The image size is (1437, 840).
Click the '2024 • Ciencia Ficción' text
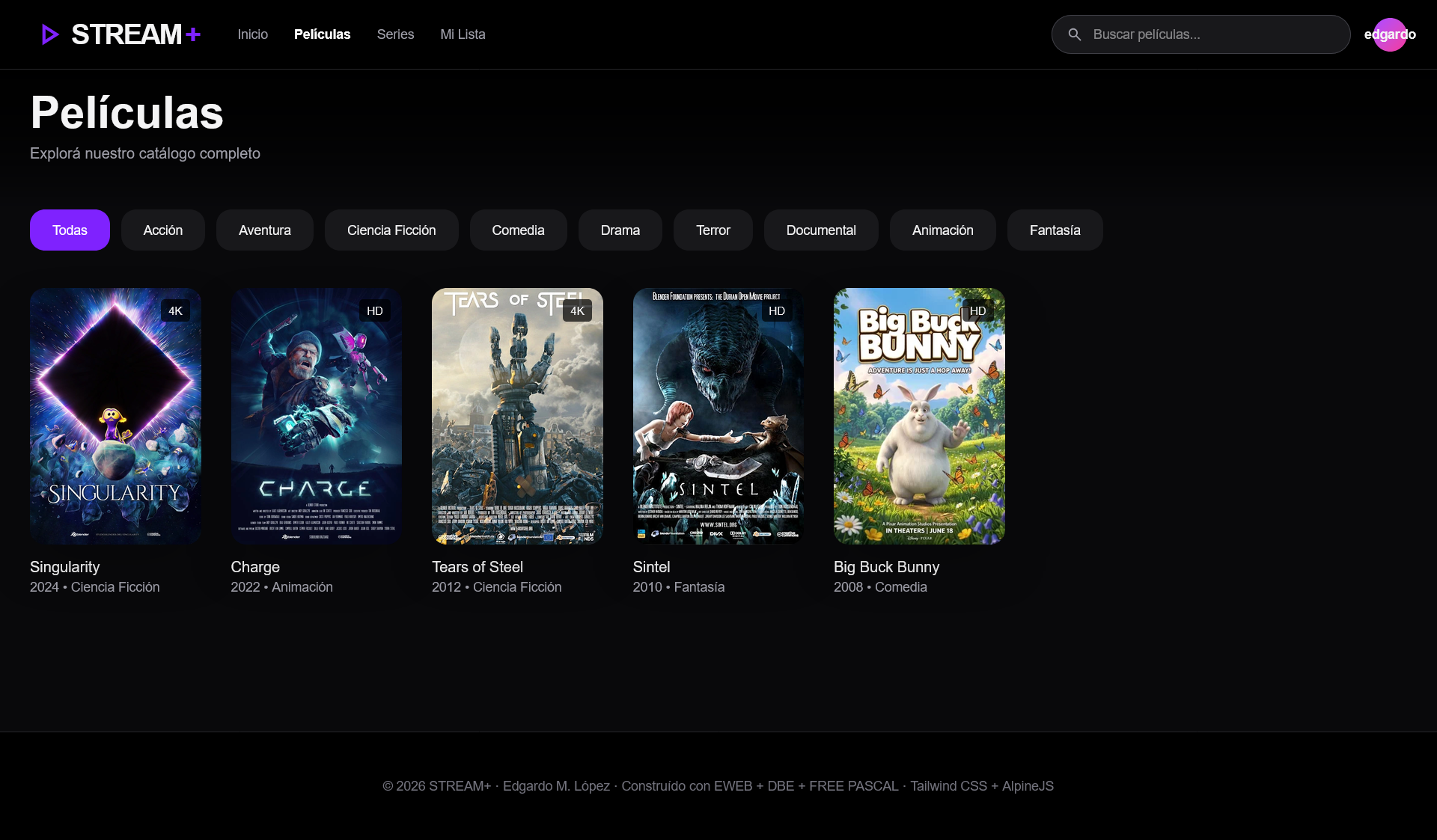[x=95, y=587]
